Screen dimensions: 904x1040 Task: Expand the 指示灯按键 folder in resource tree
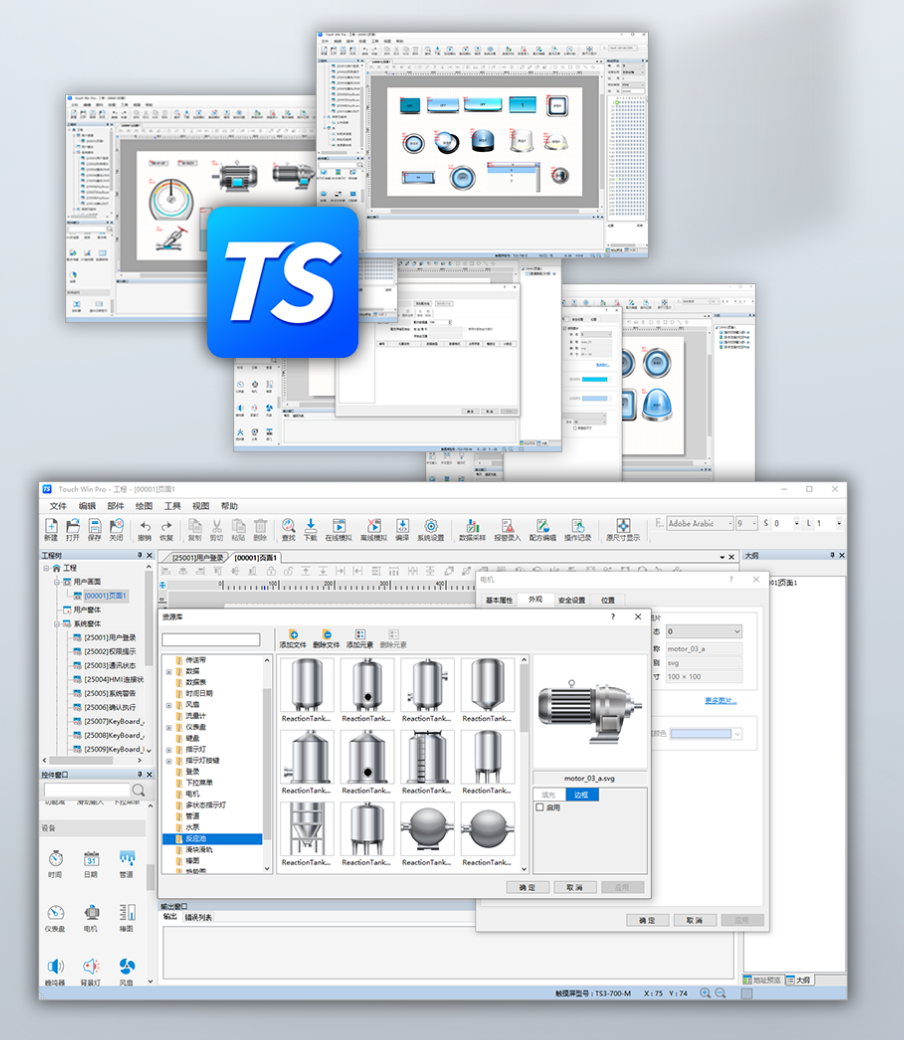[168, 760]
